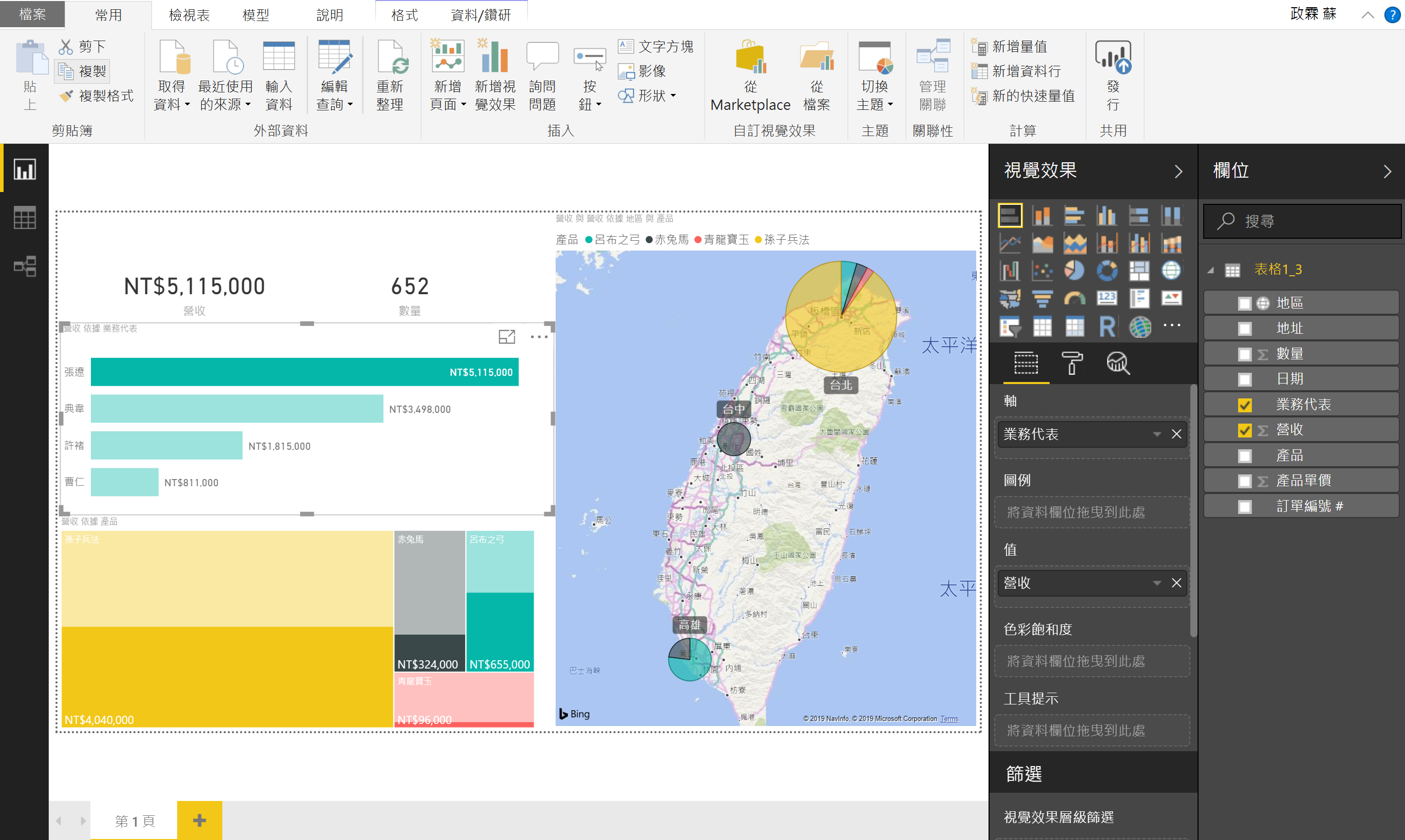
Task: Switch to the Data view icon
Action: click(24, 218)
